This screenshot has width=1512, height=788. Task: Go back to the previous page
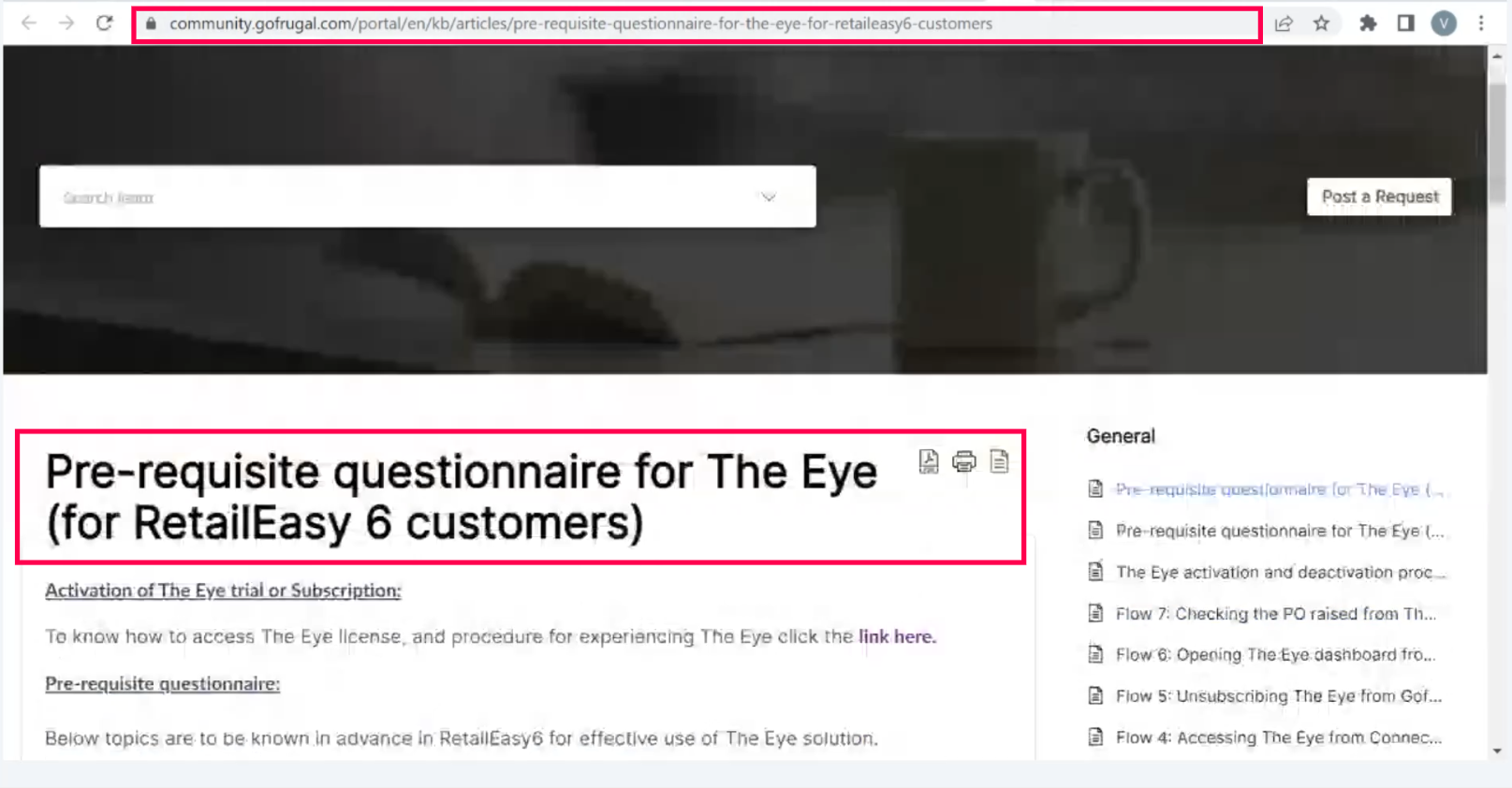pos(29,23)
